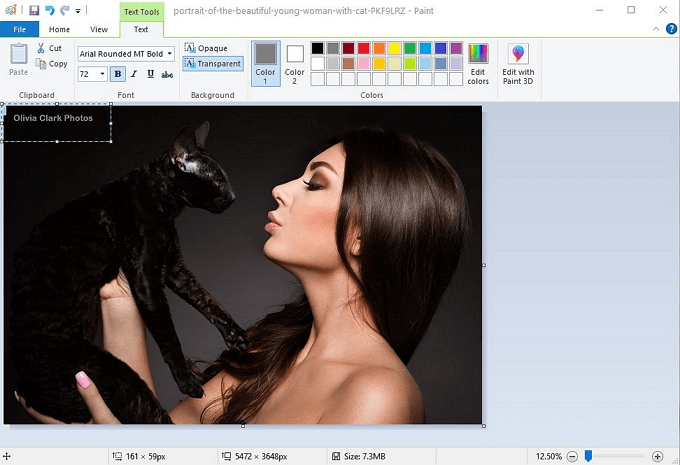Open the Paint app icon menu

10,10
